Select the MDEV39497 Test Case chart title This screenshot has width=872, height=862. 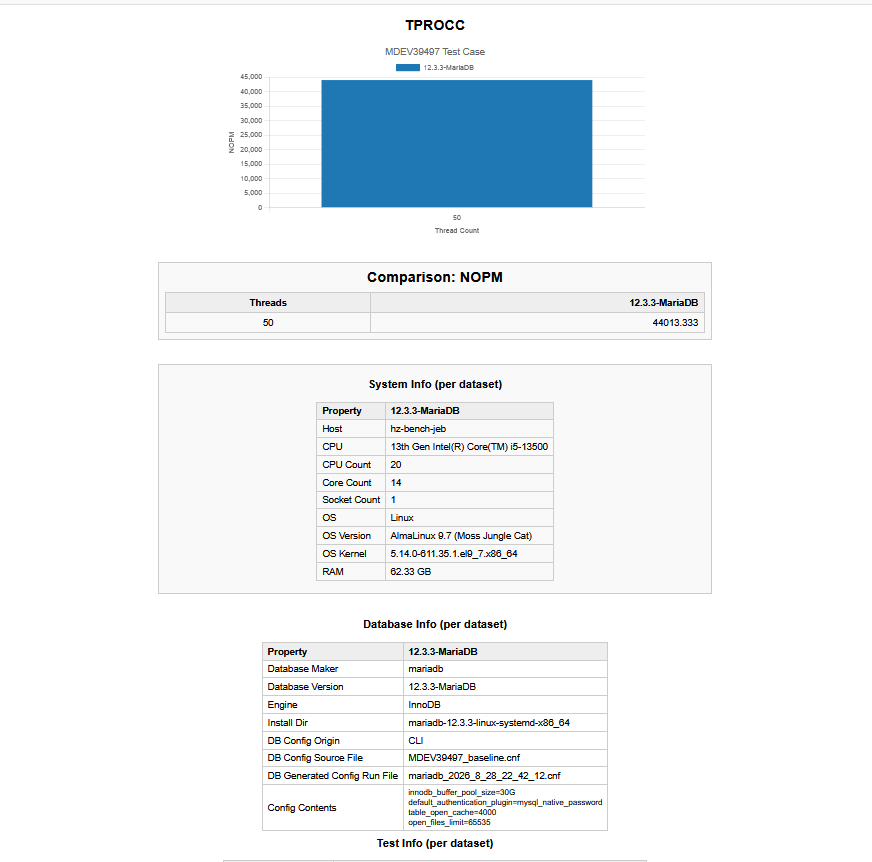435,52
